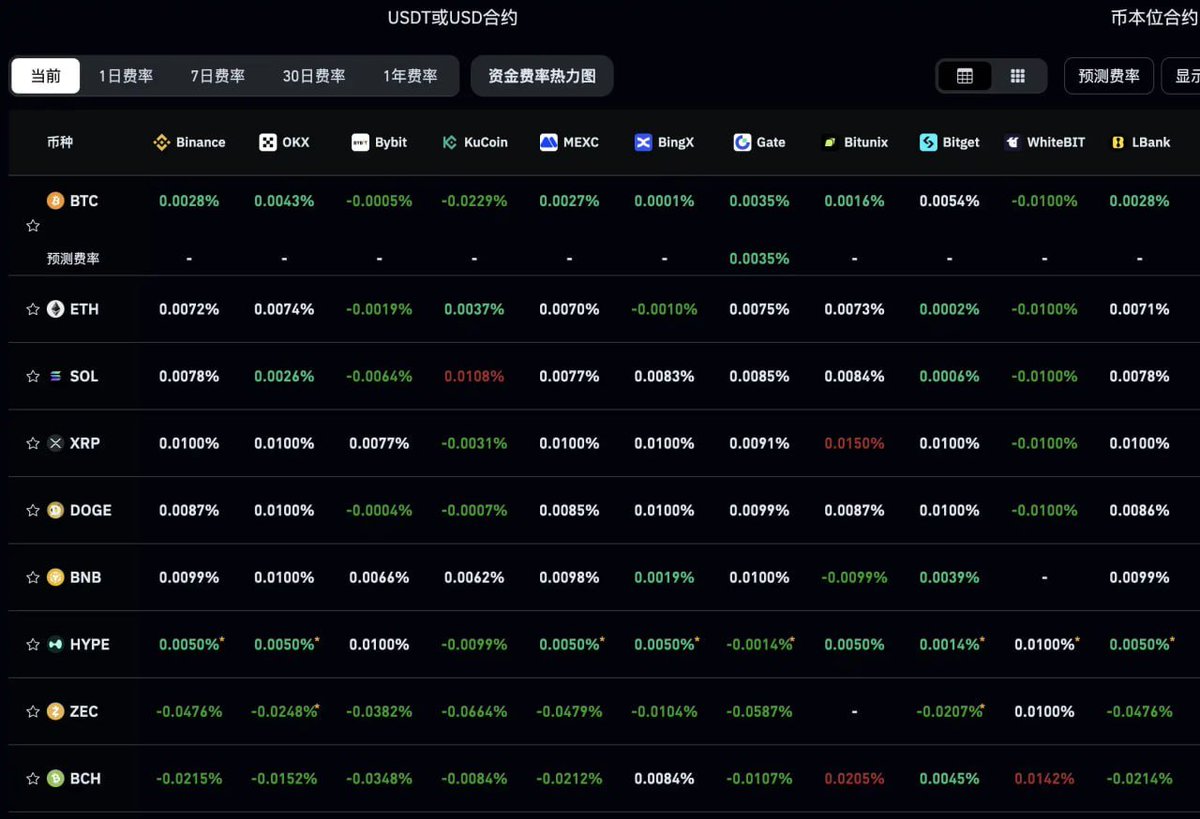Screen dimensions: 1200x819
Task: Click the HYPE coin icon
Action: click(x=56, y=644)
